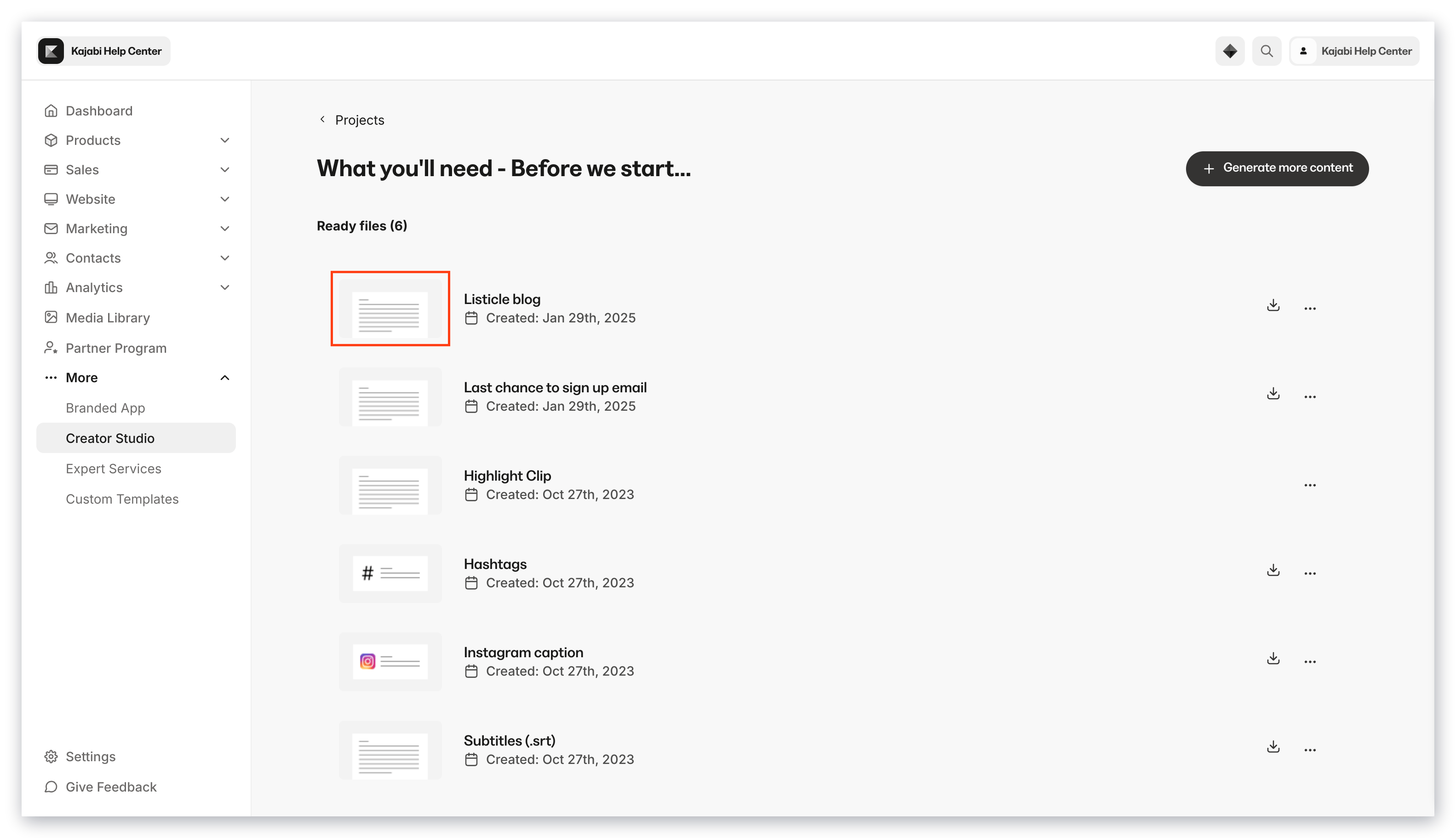Click Give Feedback in the sidebar
Screen dimensions: 1456x838
(x=110, y=787)
